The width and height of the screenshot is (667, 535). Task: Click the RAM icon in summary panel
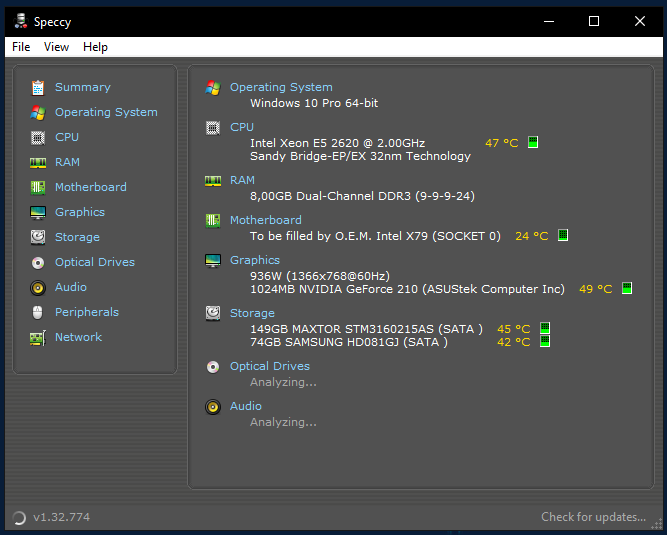pyautogui.click(x=213, y=181)
